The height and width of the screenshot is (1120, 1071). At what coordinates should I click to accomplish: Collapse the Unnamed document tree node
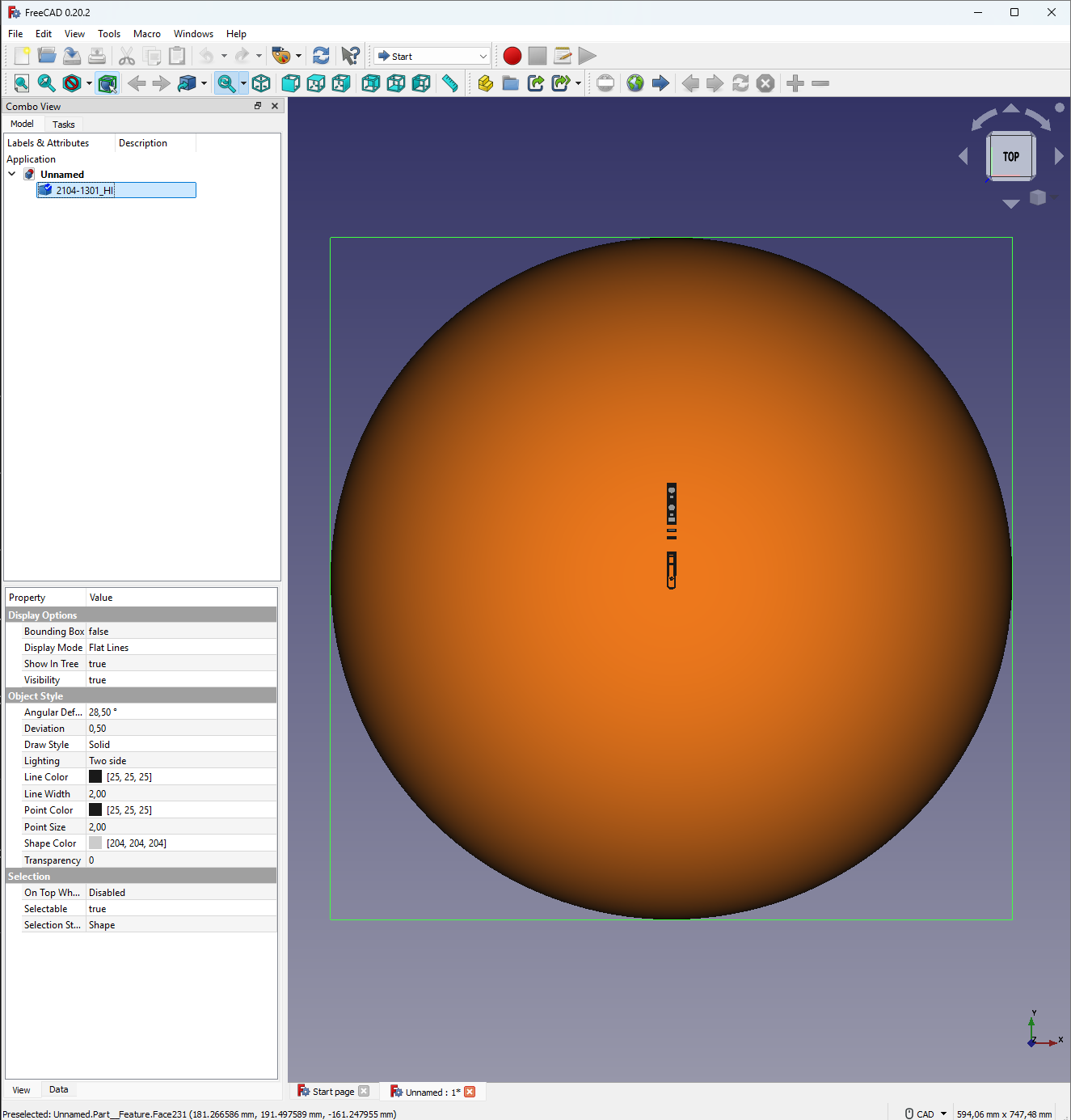12,174
